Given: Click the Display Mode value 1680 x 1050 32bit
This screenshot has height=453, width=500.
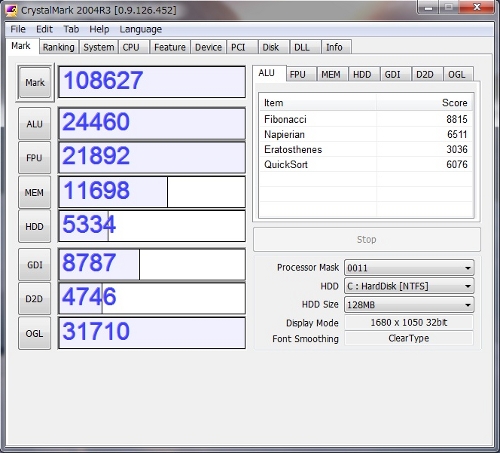Looking at the screenshot, I should (409, 322).
